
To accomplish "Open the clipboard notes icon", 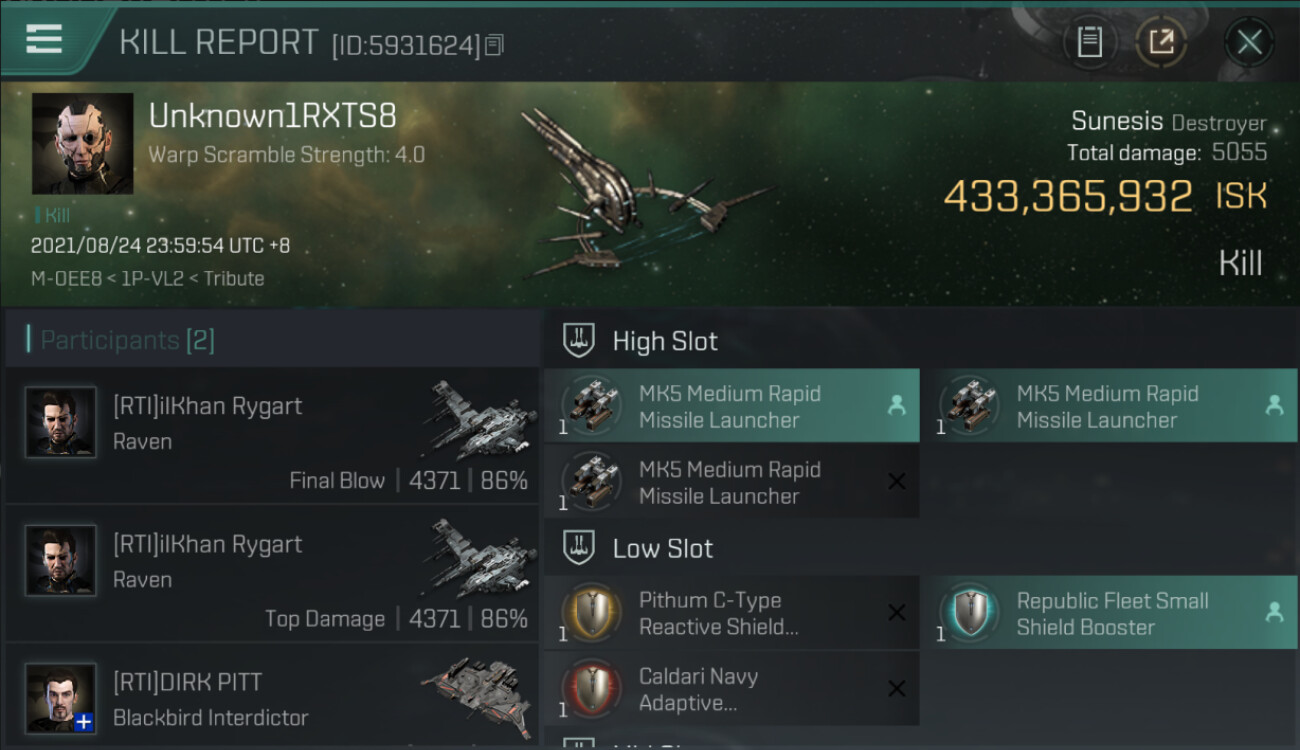I will (1089, 42).
